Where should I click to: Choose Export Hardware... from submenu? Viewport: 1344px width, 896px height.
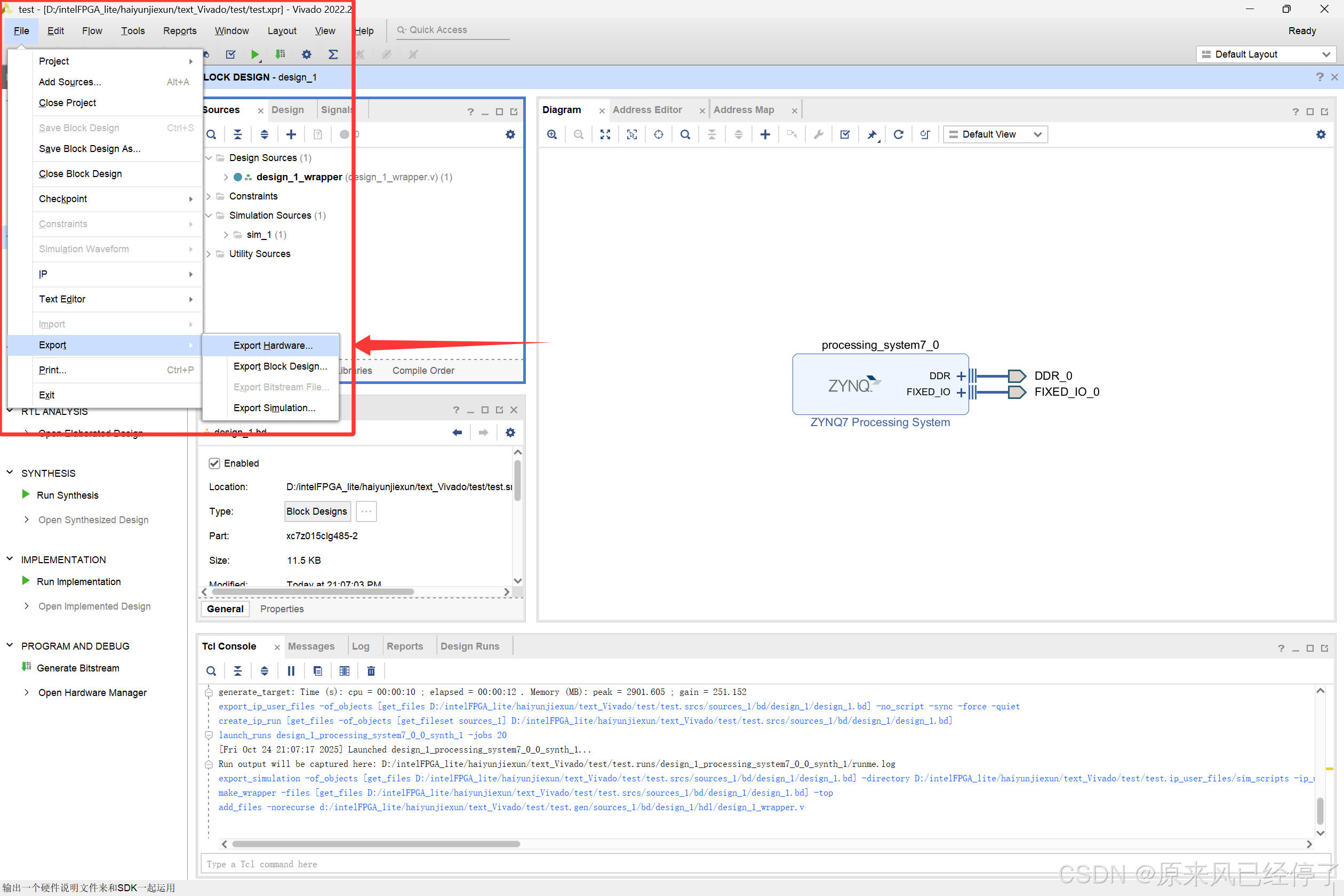point(273,345)
